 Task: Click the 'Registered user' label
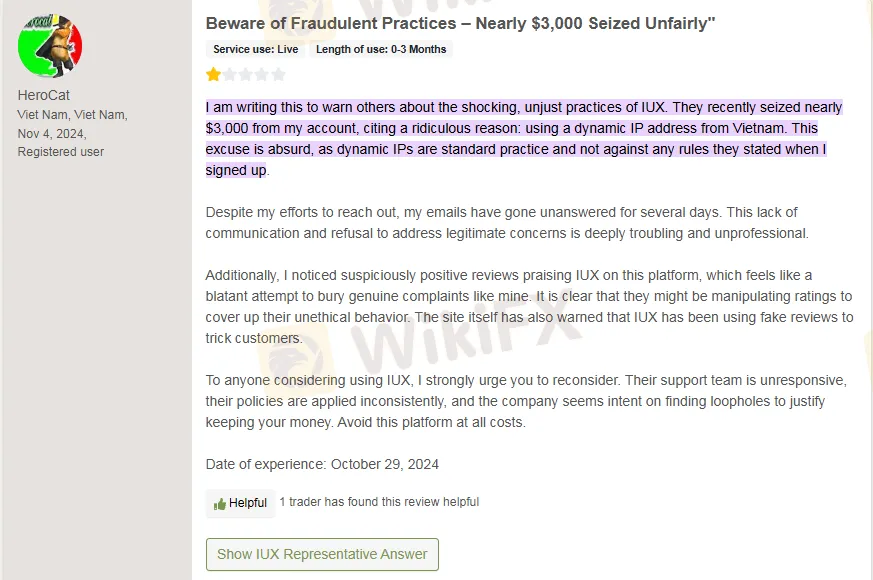pos(61,152)
